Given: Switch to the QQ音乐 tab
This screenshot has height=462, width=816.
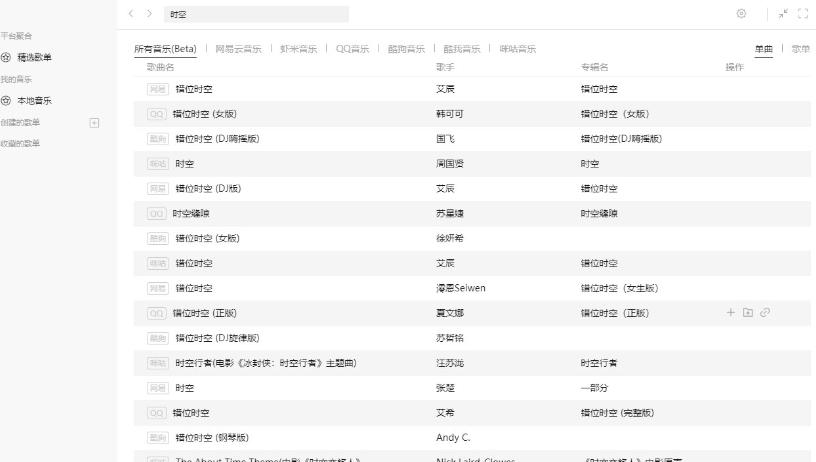Looking at the screenshot, I should pos(352,49).
